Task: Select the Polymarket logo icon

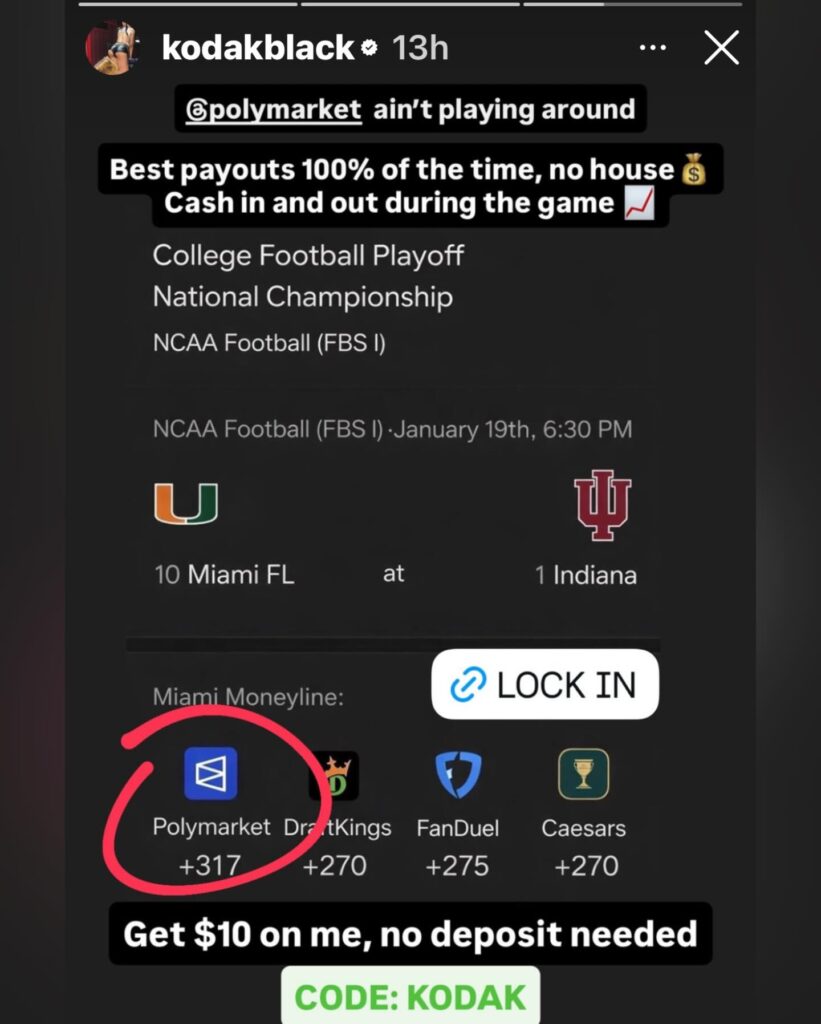Action: (211, 774)
